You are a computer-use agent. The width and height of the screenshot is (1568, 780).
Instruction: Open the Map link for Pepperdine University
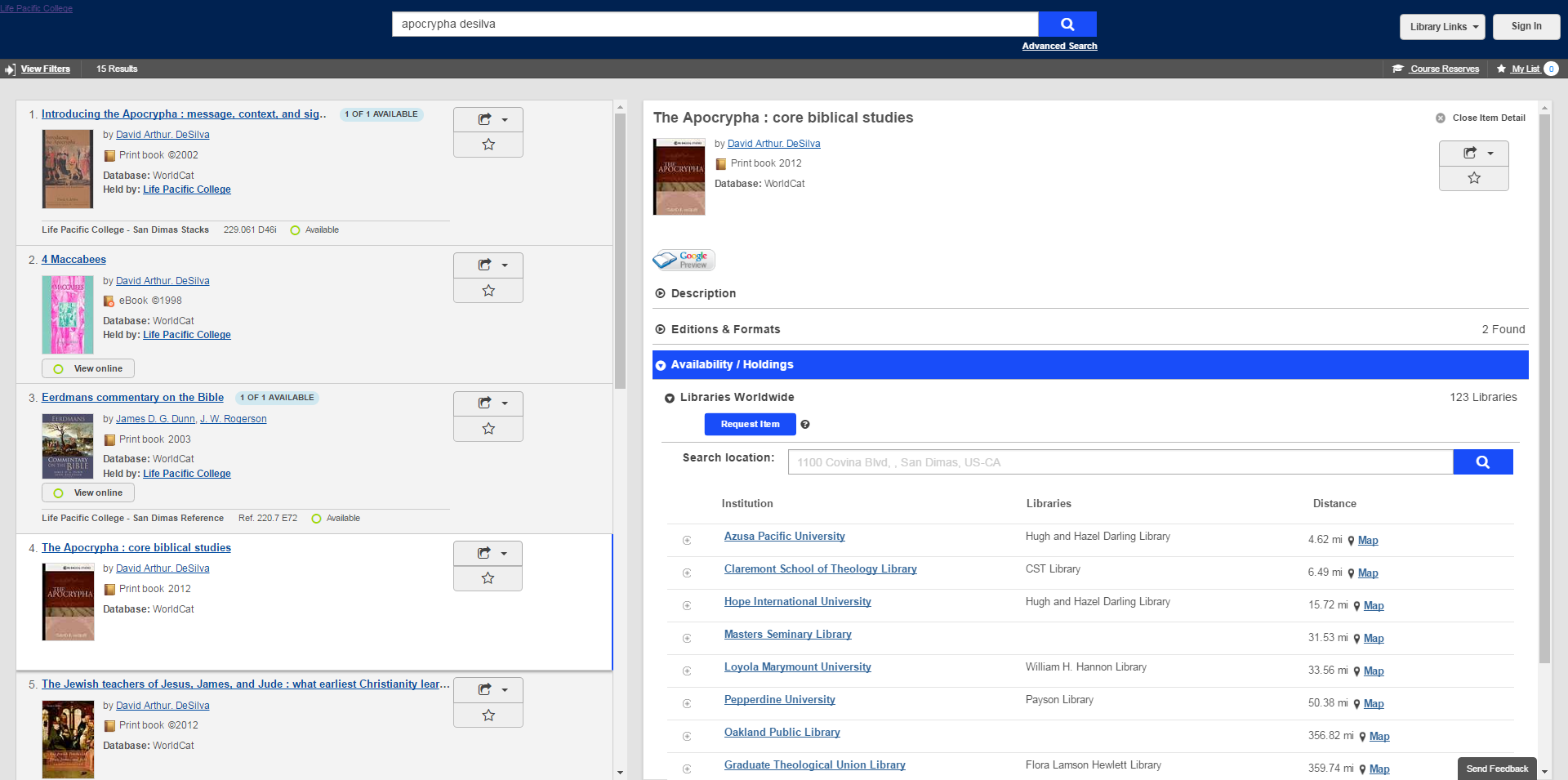pos(1374,704)
